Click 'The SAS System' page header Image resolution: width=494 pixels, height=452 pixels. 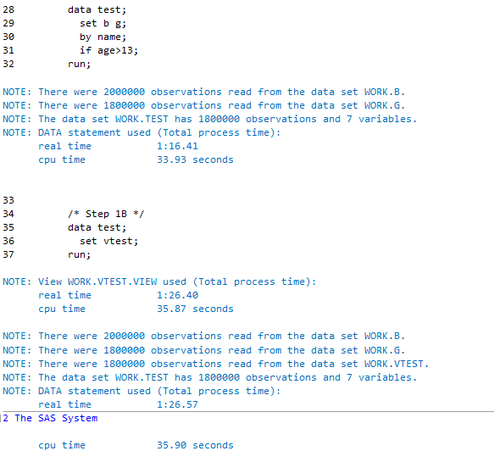pyautogui.click(x=56, y=418)
